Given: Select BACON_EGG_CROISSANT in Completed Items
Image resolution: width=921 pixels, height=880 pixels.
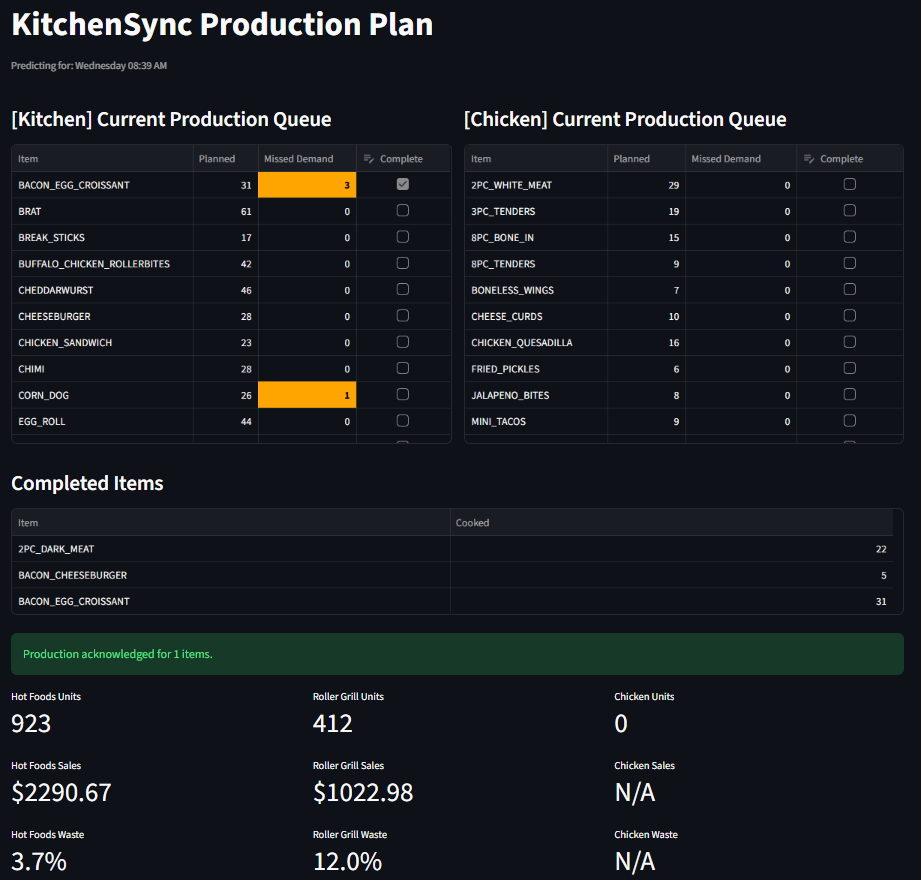Looking at the screenshot, I should (x=231, y=601).
